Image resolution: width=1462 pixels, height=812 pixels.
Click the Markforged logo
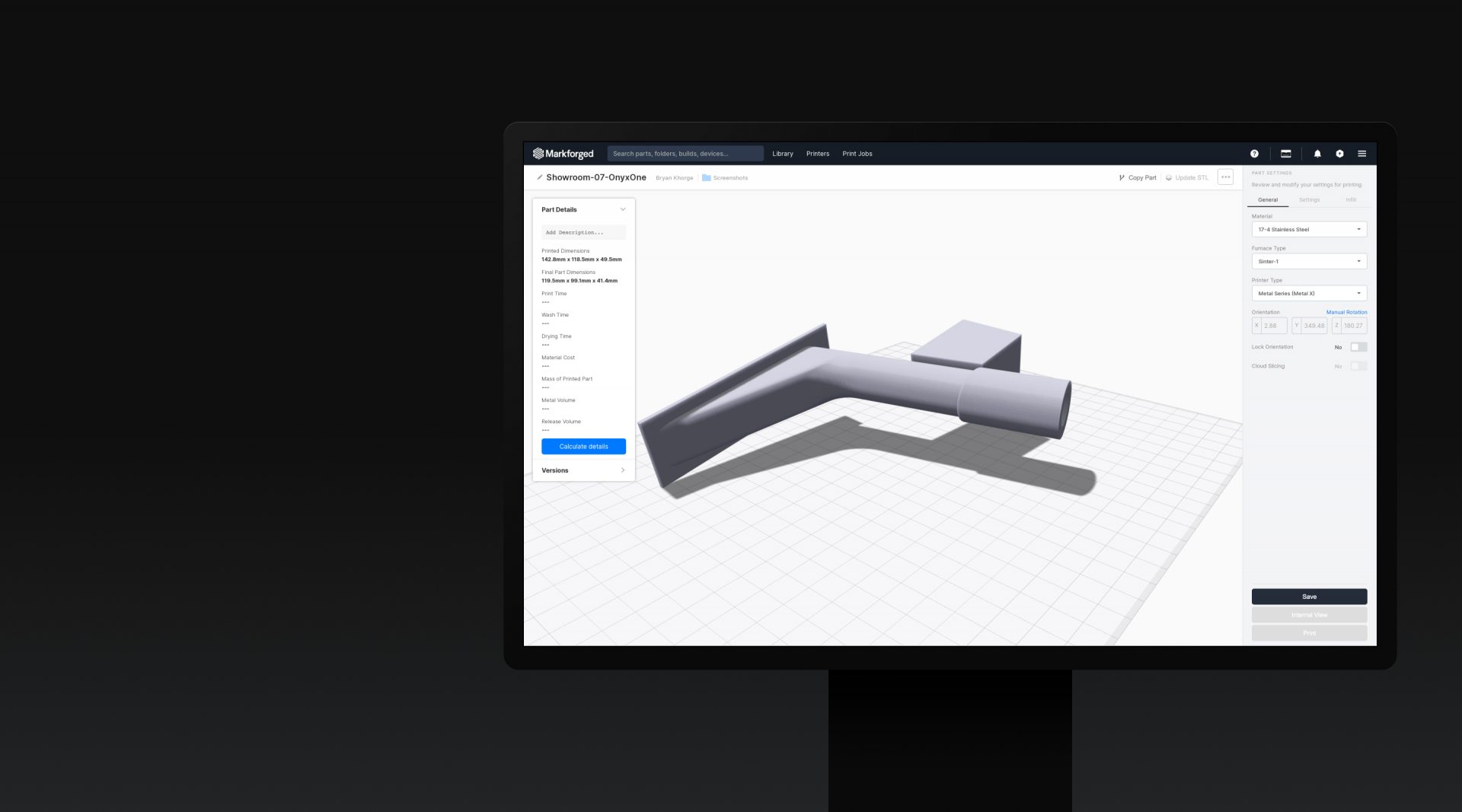[x=563, y=154]
